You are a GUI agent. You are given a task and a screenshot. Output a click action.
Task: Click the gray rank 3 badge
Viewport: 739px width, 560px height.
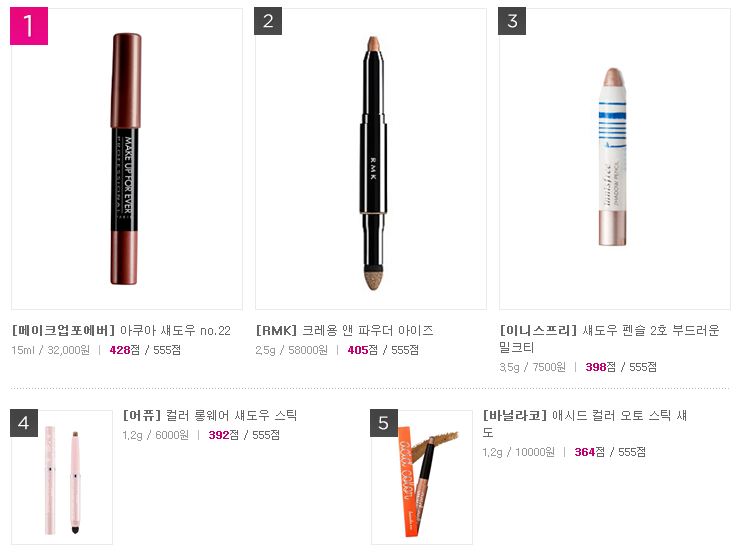coord(512,21)
